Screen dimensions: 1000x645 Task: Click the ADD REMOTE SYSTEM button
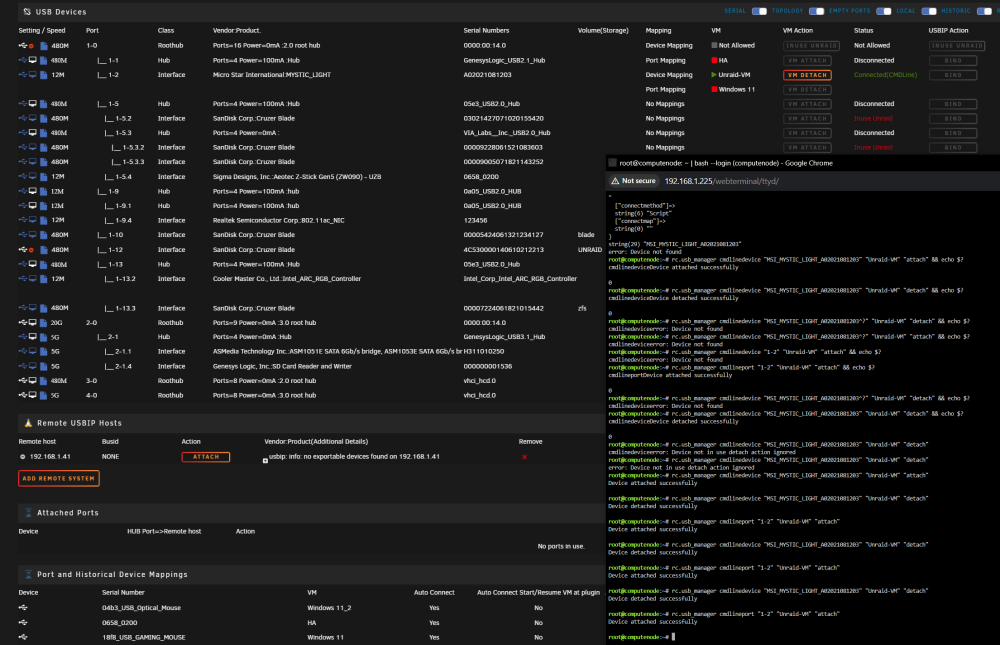point(59,478)
